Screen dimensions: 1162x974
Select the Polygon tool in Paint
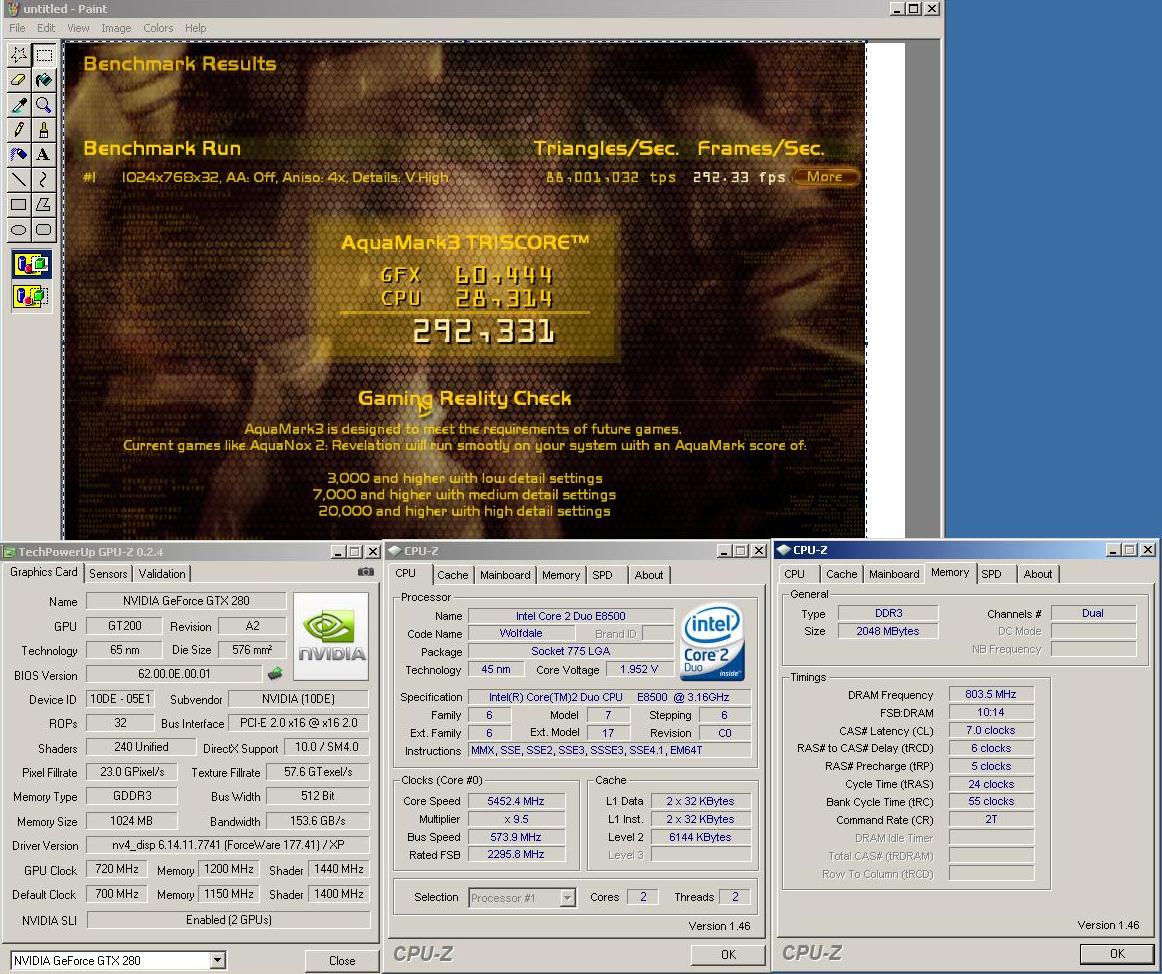44,205
